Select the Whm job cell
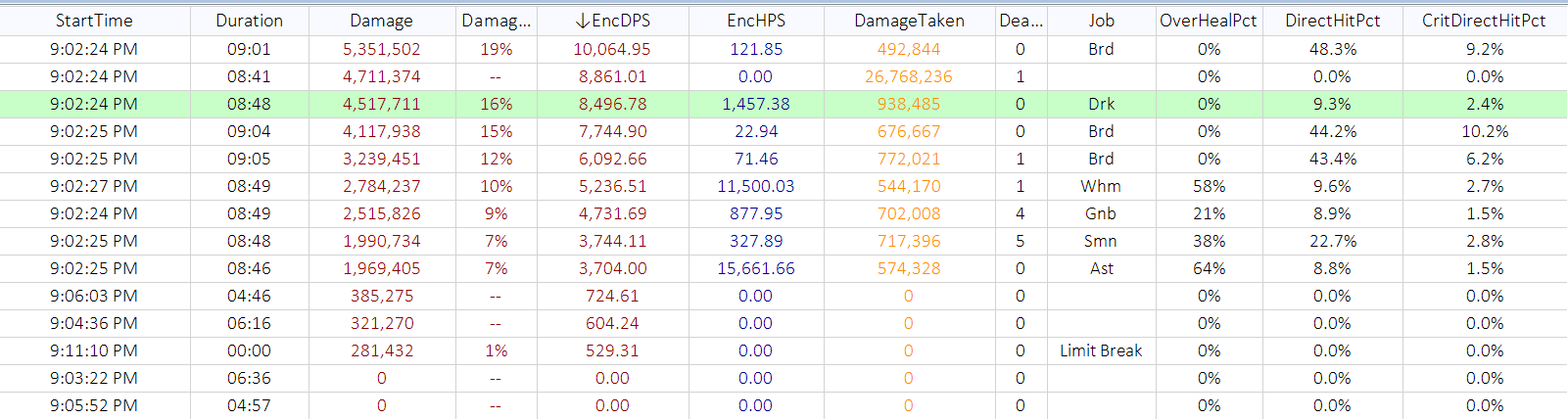The image size is (1568, 419). pyautogui.click(x=1101, y=186)
